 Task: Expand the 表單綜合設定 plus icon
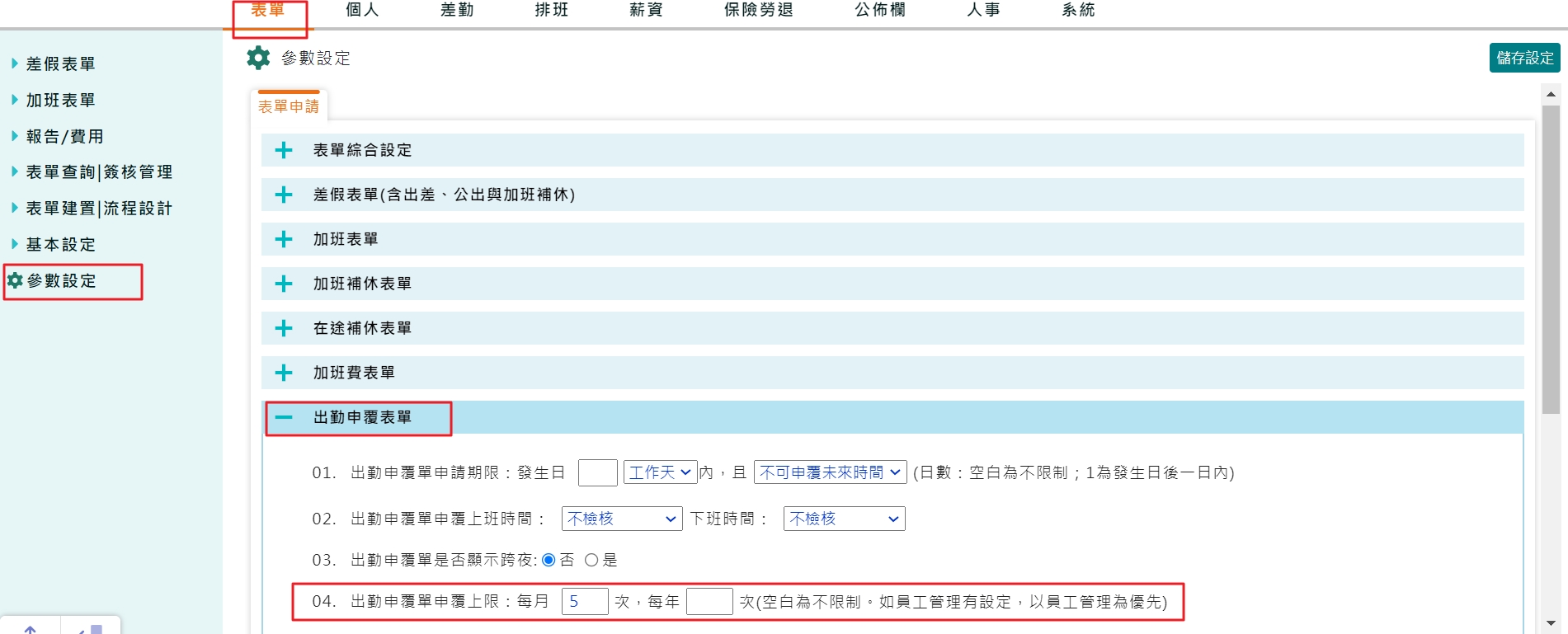coord(284,150)
